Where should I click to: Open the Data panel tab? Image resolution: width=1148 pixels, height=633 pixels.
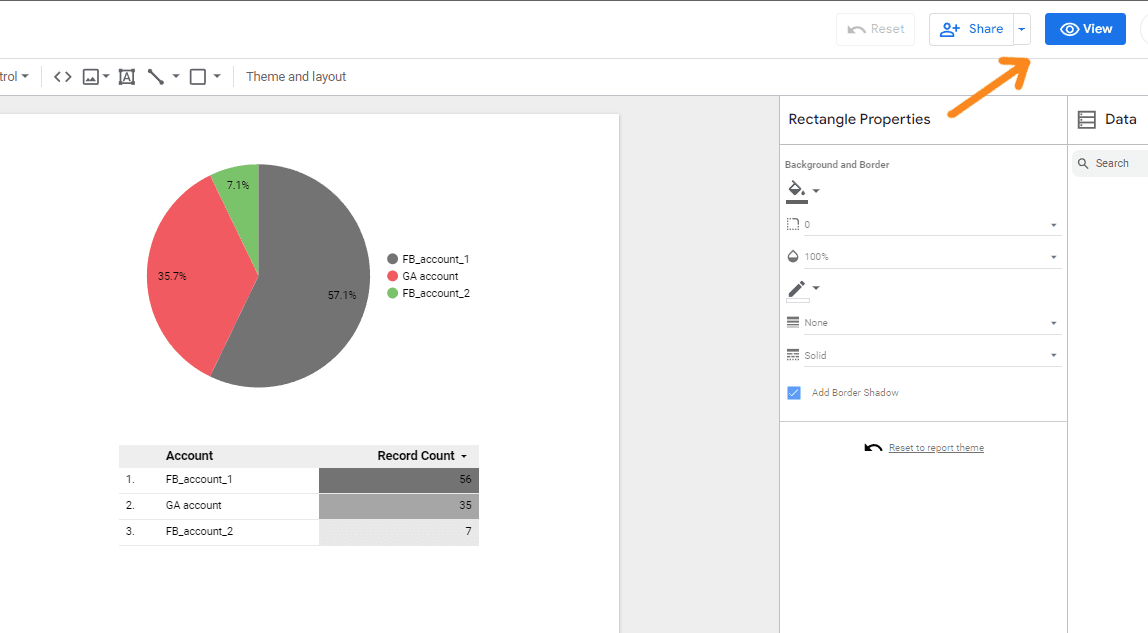click(x=1108, y=119)
